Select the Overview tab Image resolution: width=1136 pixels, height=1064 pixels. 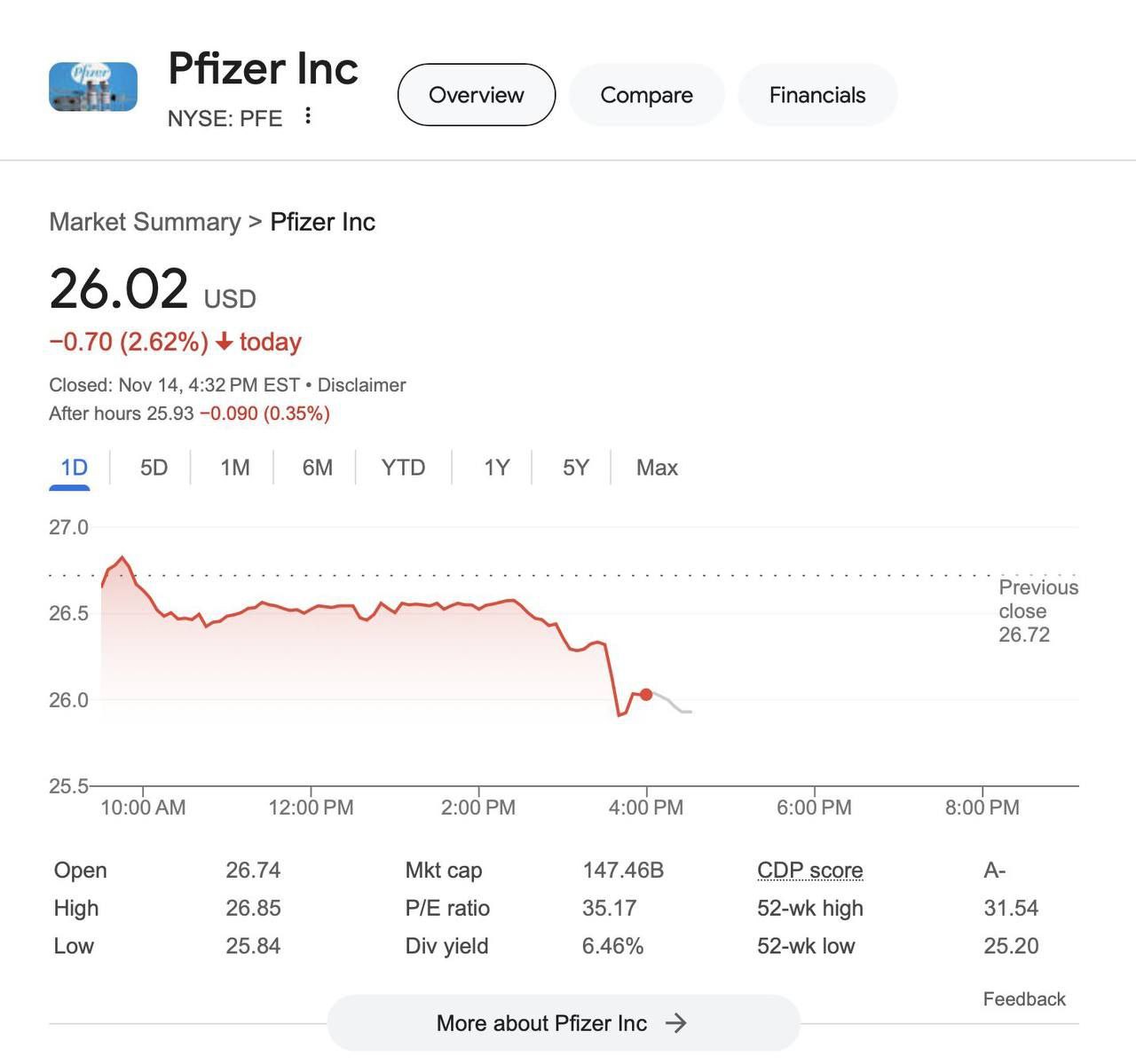coord(477,95)
